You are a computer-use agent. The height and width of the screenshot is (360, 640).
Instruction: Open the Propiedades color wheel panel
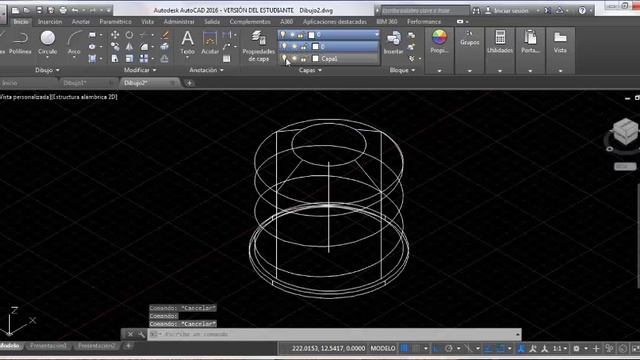click(x=439, y=42)
